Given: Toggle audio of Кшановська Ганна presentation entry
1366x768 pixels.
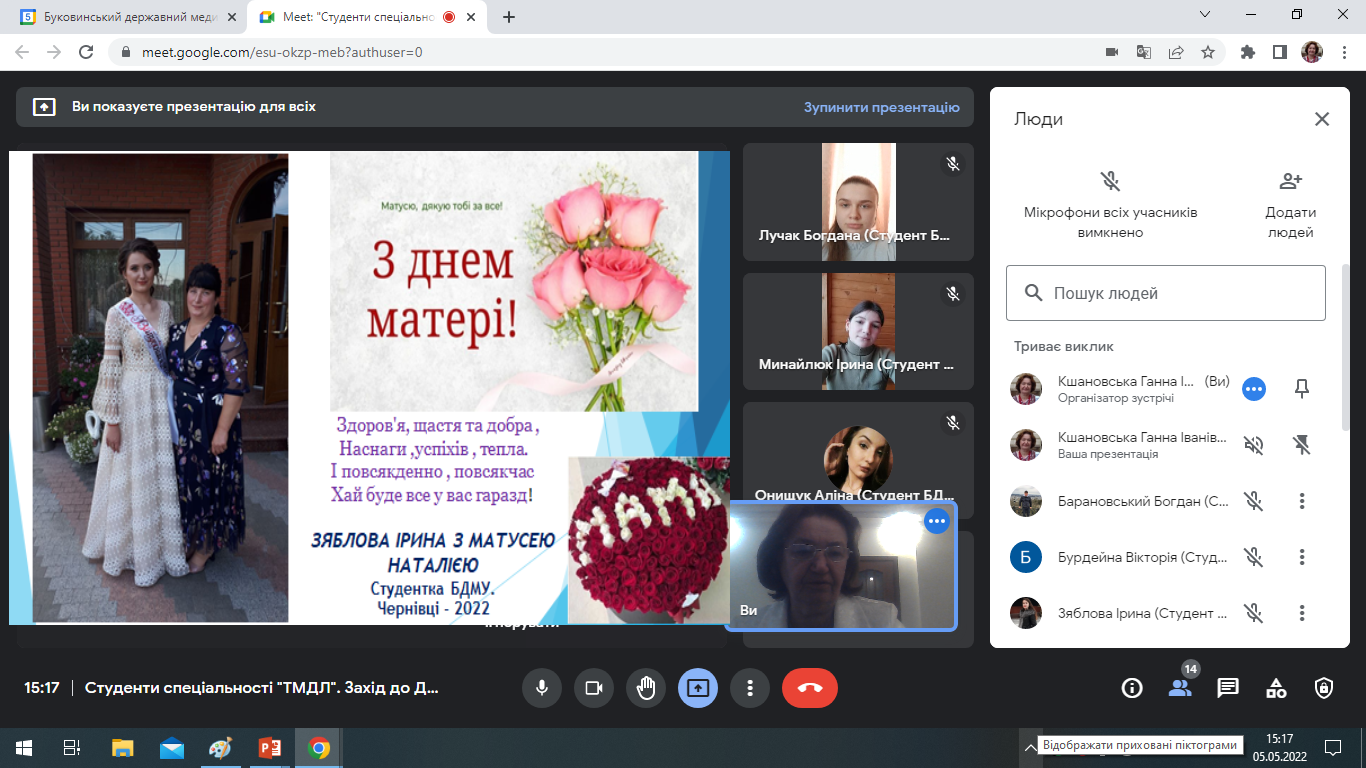Looking at the screenshot, I should click(x=1254, y=445).
